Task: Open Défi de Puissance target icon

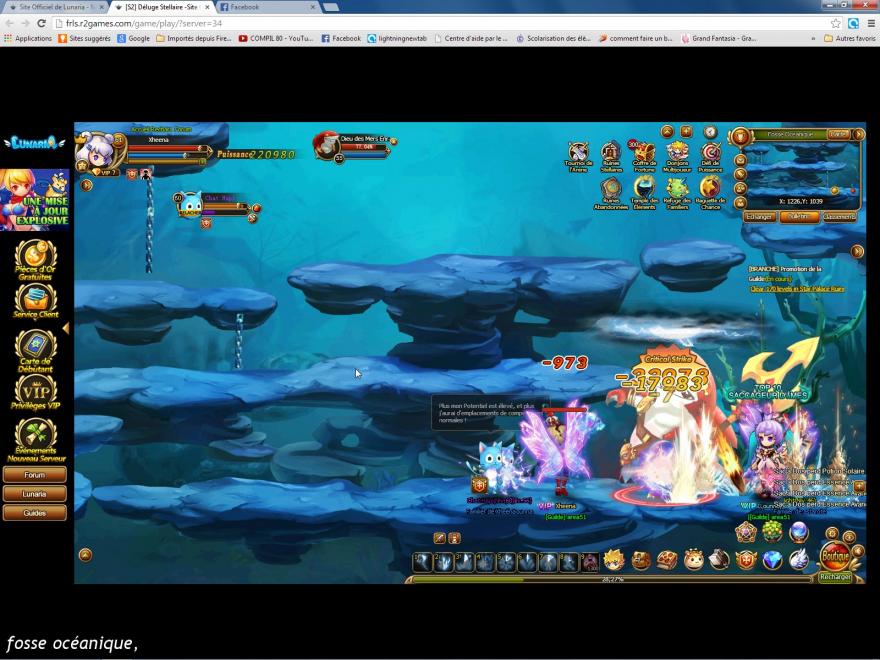Action: 710,153
